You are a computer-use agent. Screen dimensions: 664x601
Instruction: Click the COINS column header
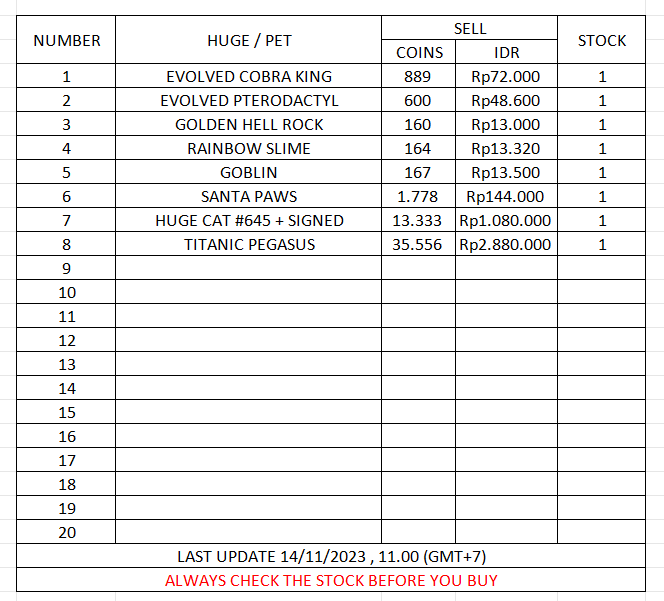[x=419, y=52]
